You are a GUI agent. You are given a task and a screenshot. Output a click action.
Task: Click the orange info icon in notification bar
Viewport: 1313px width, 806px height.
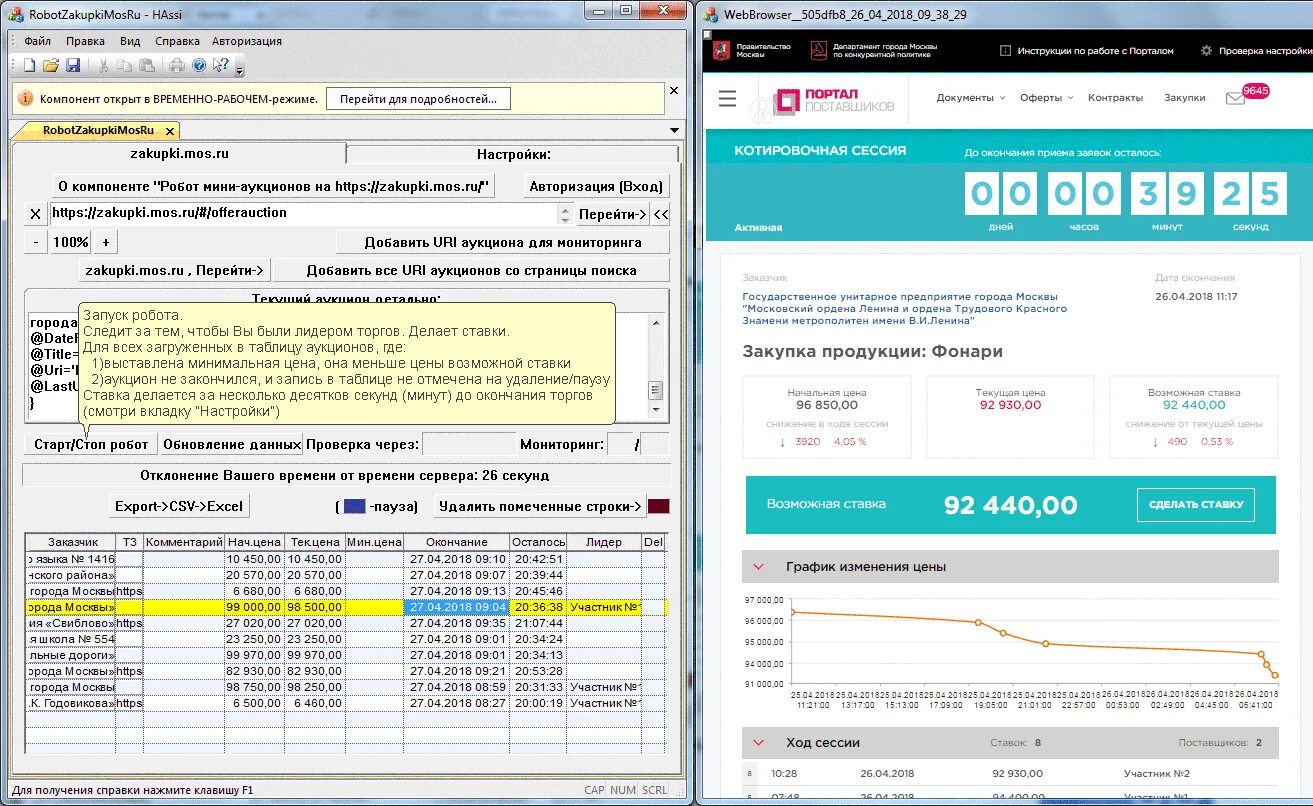point(25,99)
